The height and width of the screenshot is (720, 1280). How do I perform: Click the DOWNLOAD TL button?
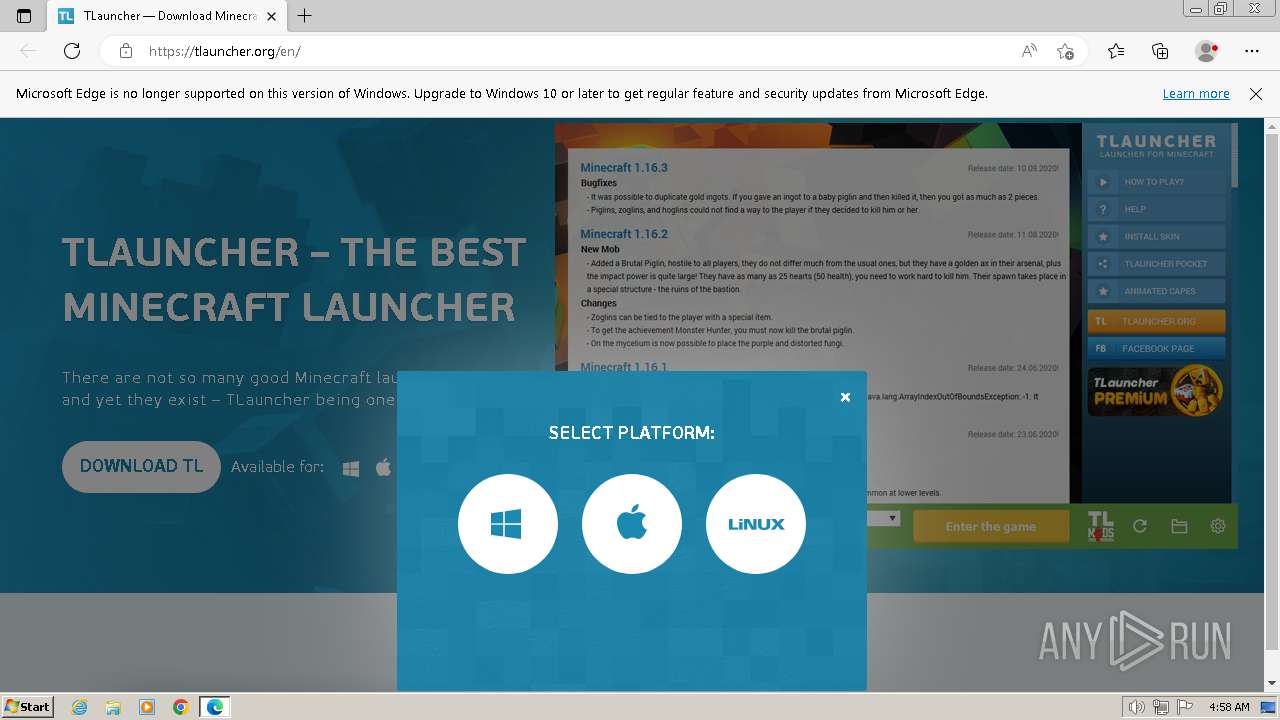pos(141,467)
